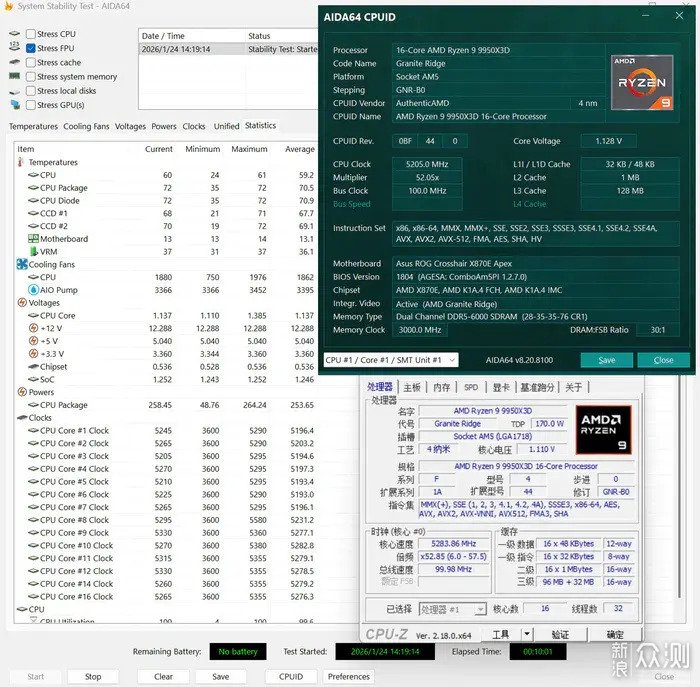Click Save in the Stability Test window
Image resolution: width=700 pixels, height=687 pixels.
tap(221, 676)
